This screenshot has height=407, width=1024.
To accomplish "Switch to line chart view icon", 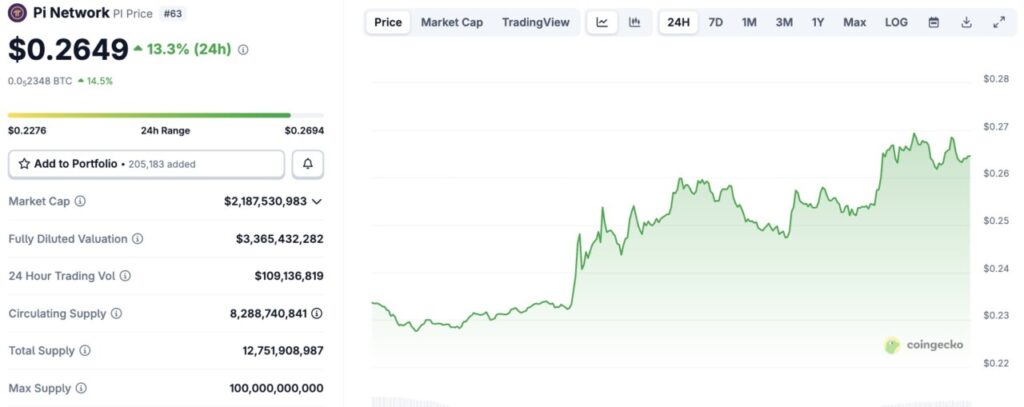I will [x=602, y=22].
